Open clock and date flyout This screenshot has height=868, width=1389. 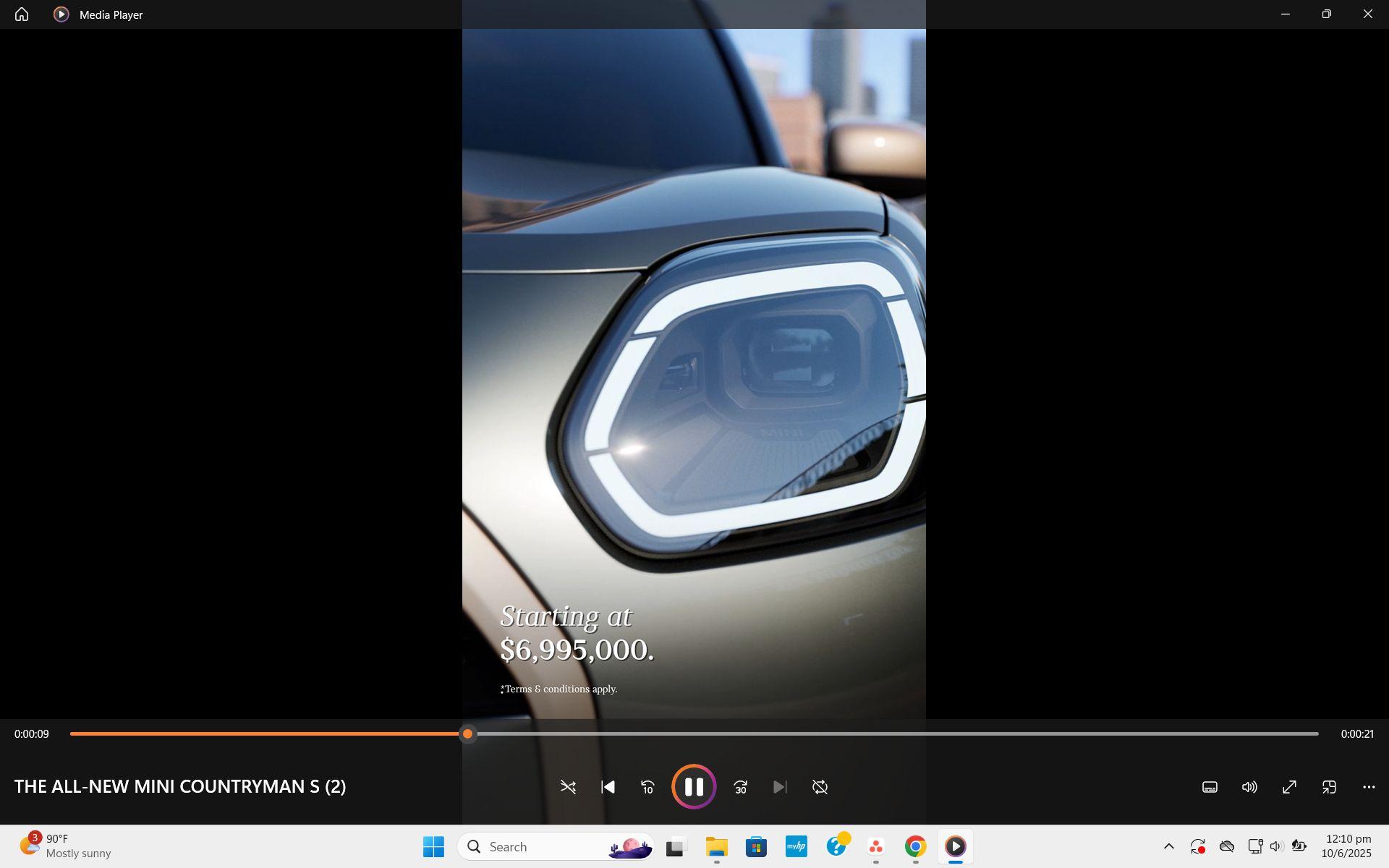(1346, 846)
